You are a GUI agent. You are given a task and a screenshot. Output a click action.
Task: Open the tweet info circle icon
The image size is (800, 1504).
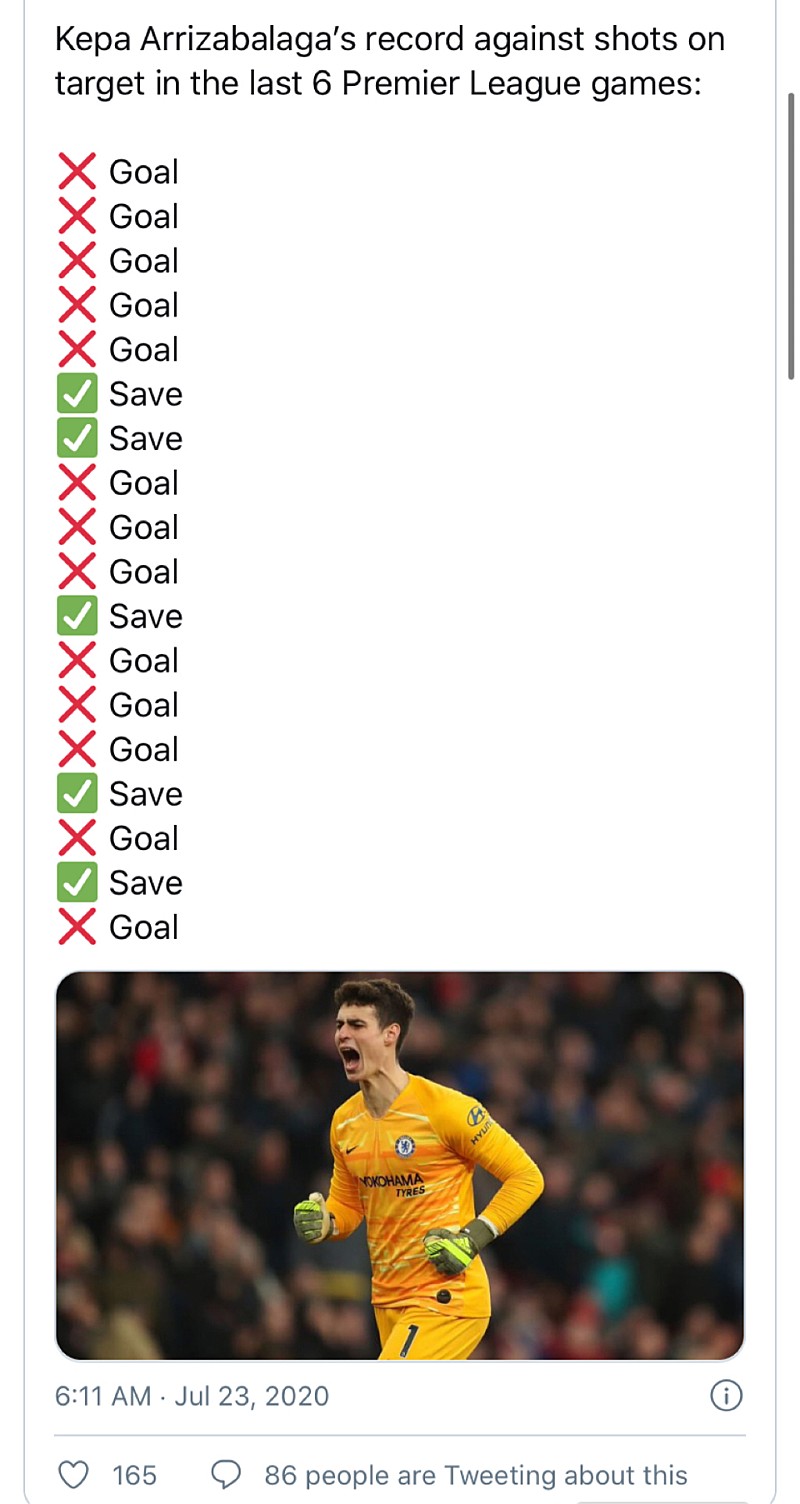726,1396
